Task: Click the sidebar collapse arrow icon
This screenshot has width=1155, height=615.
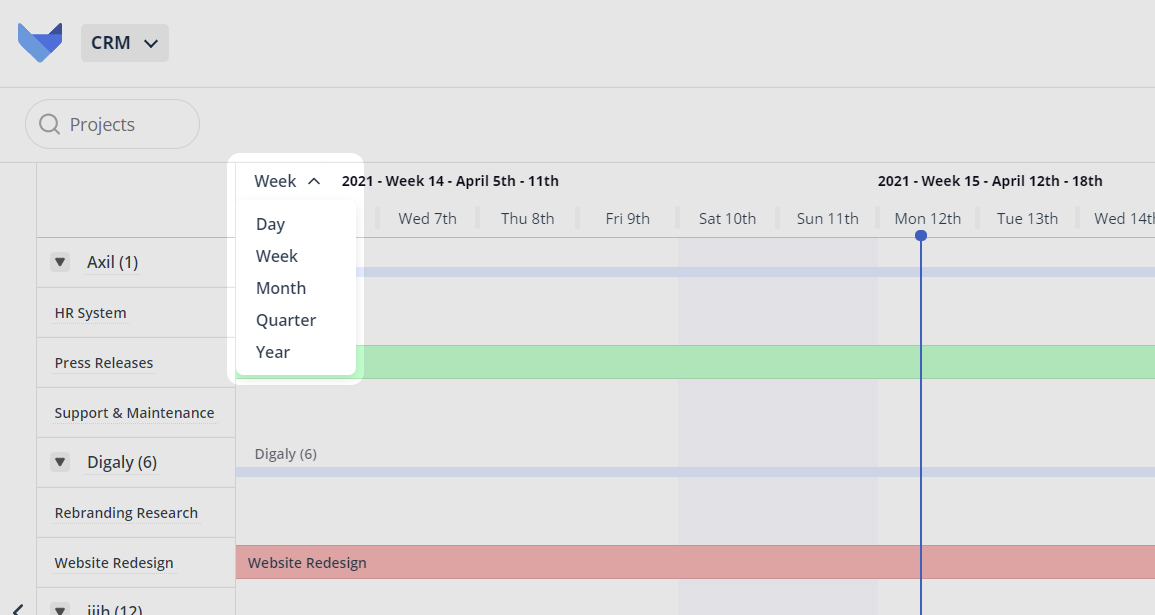Action: 18,608
